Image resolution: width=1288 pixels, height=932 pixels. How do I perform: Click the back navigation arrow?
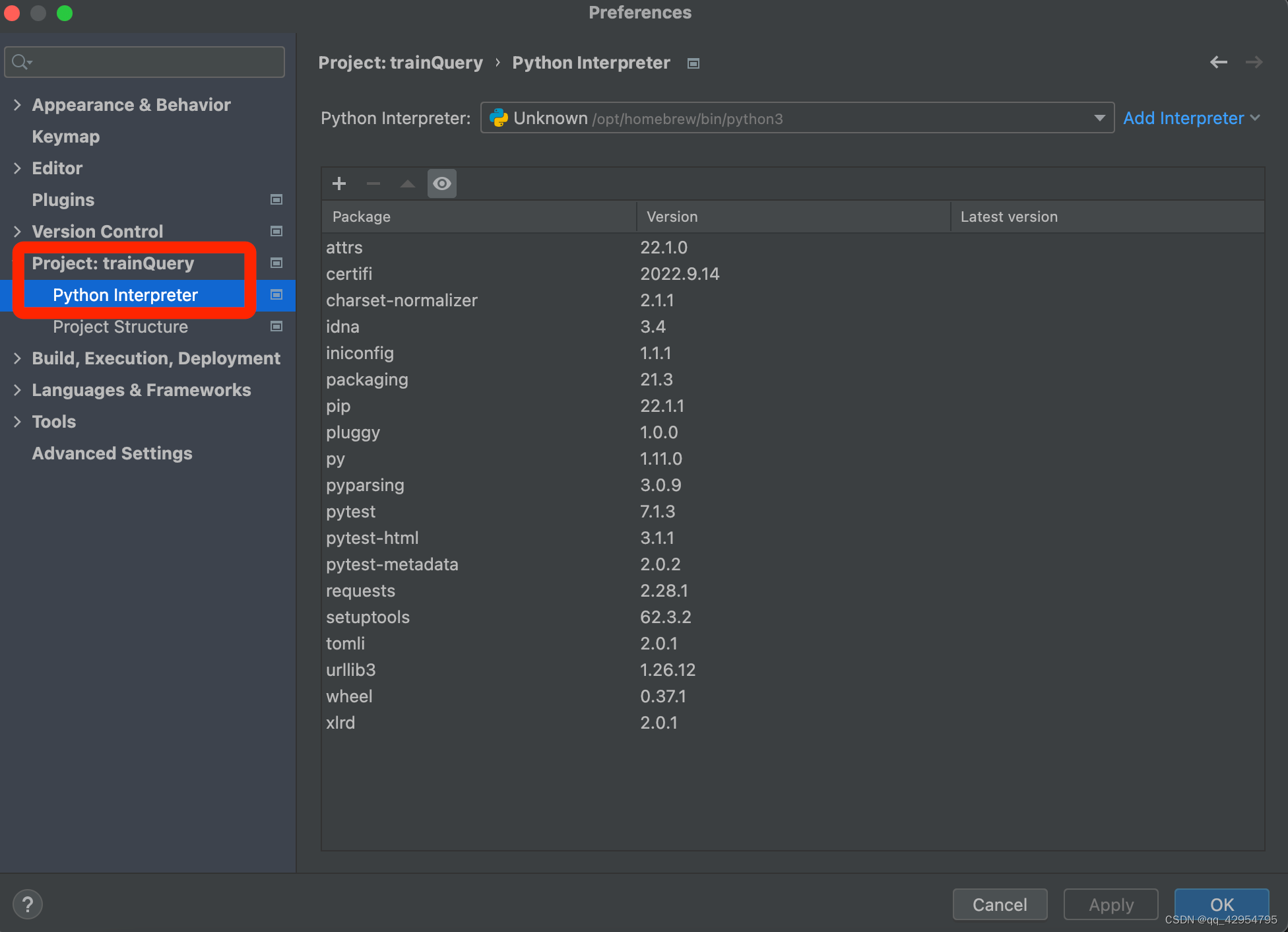[1218, 62]
